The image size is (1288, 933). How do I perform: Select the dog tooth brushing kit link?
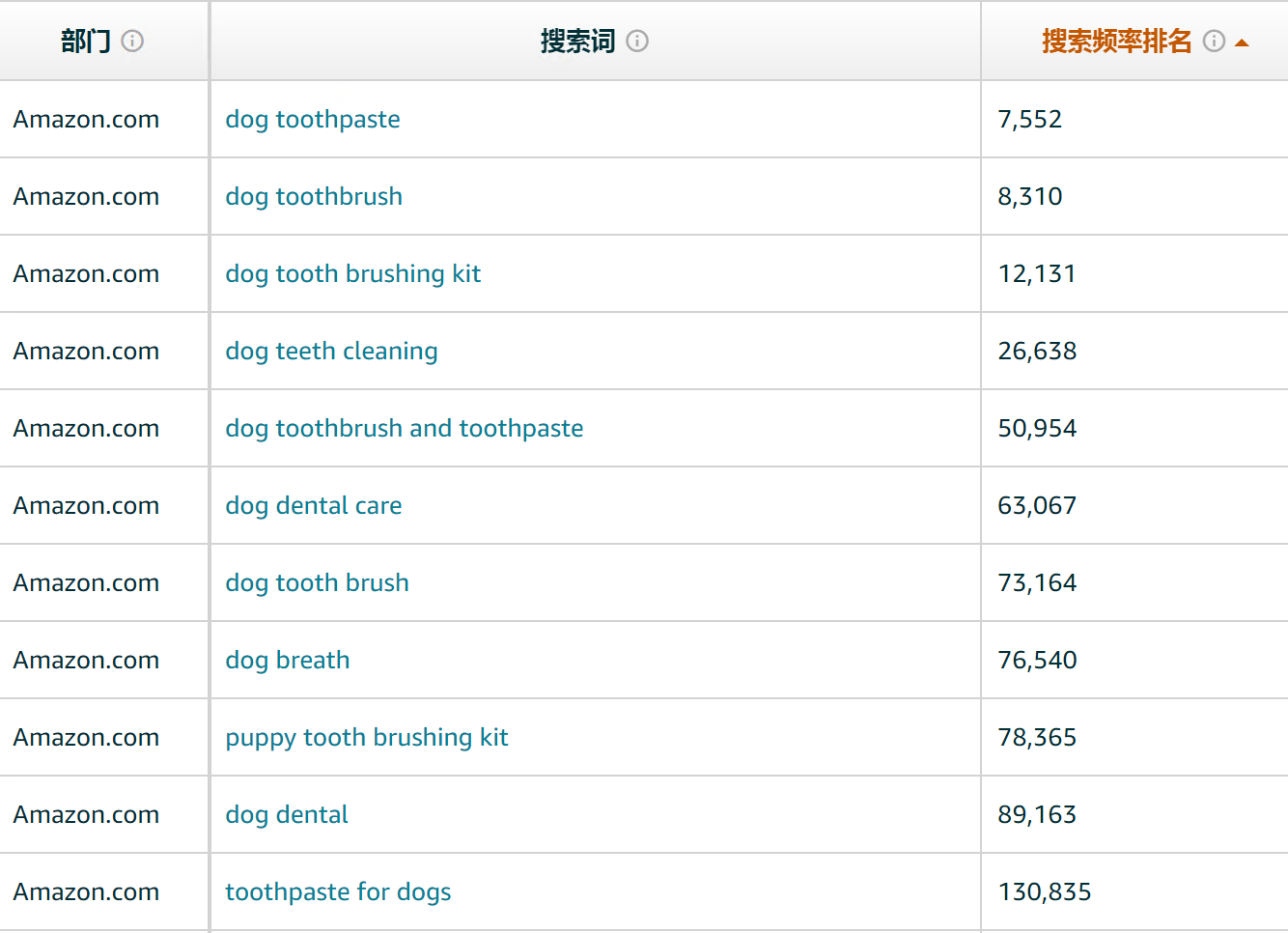point(352,273)
